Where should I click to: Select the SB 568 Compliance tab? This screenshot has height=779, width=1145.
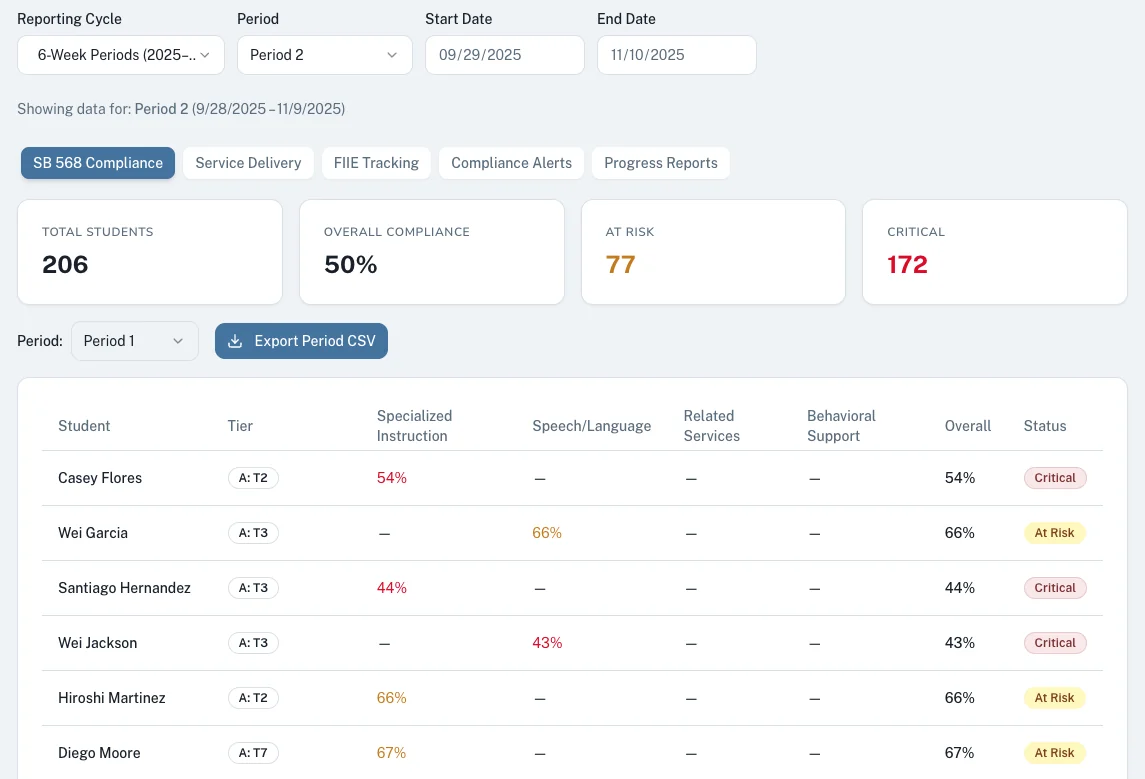tap(97, 162)
